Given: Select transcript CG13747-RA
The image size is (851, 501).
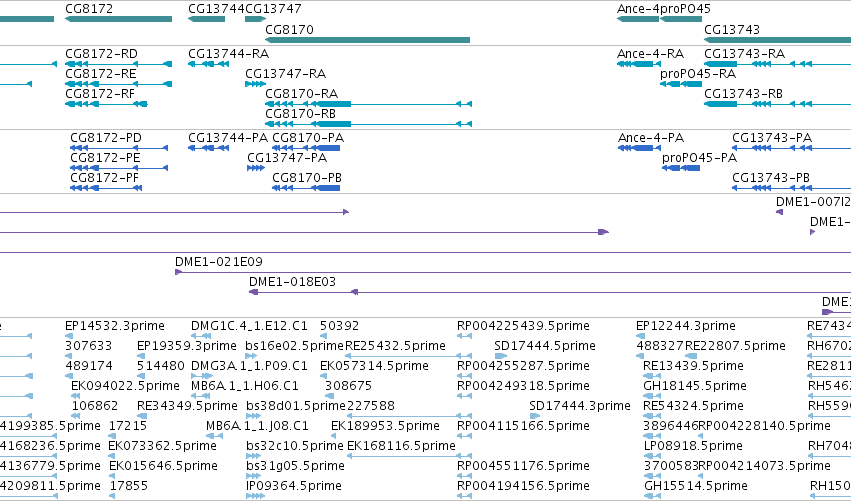Looking at the screenshot, I should click(256, 84).
